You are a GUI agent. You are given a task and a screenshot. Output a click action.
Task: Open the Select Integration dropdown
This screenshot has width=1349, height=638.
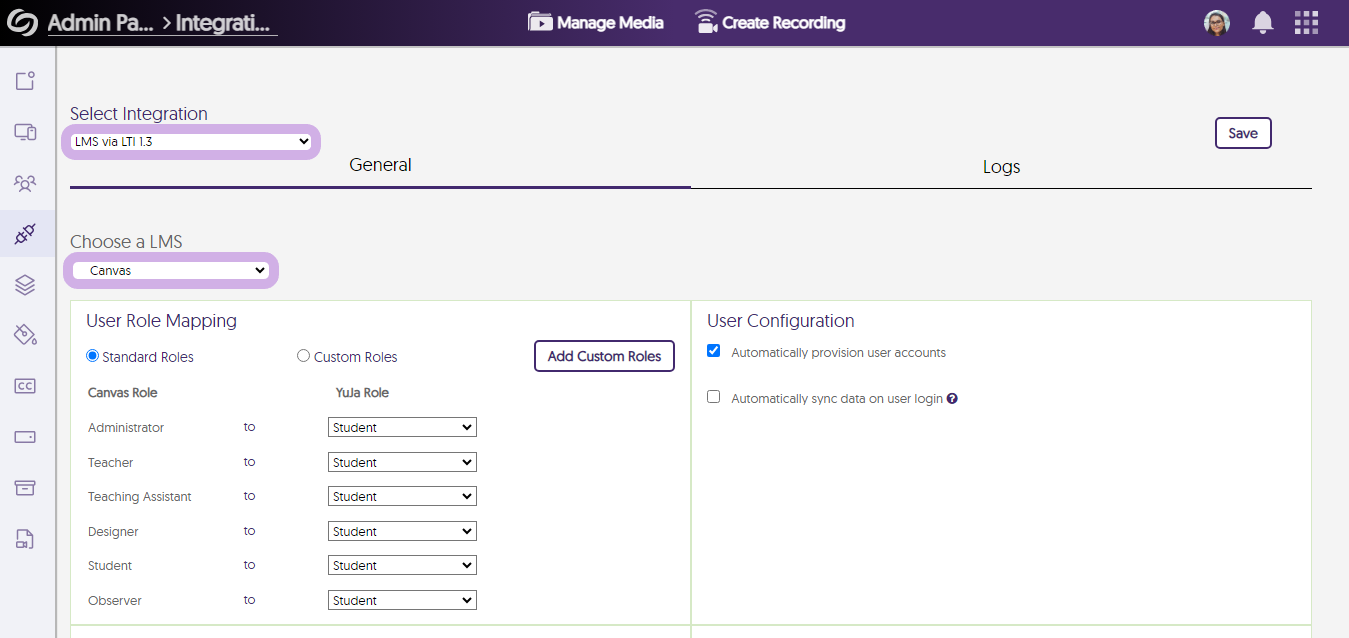[192, 142]
